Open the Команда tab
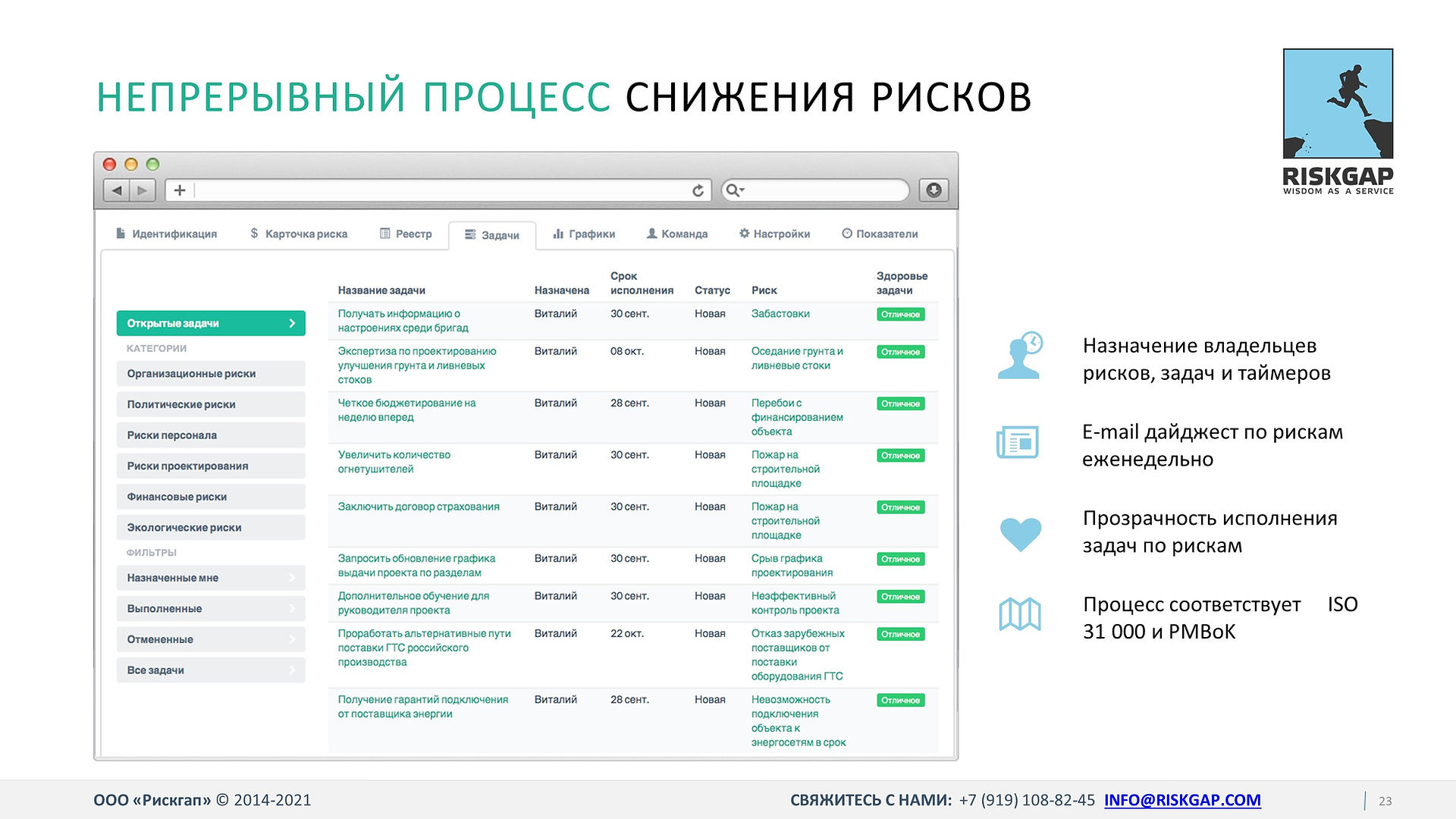 (676, 234)
